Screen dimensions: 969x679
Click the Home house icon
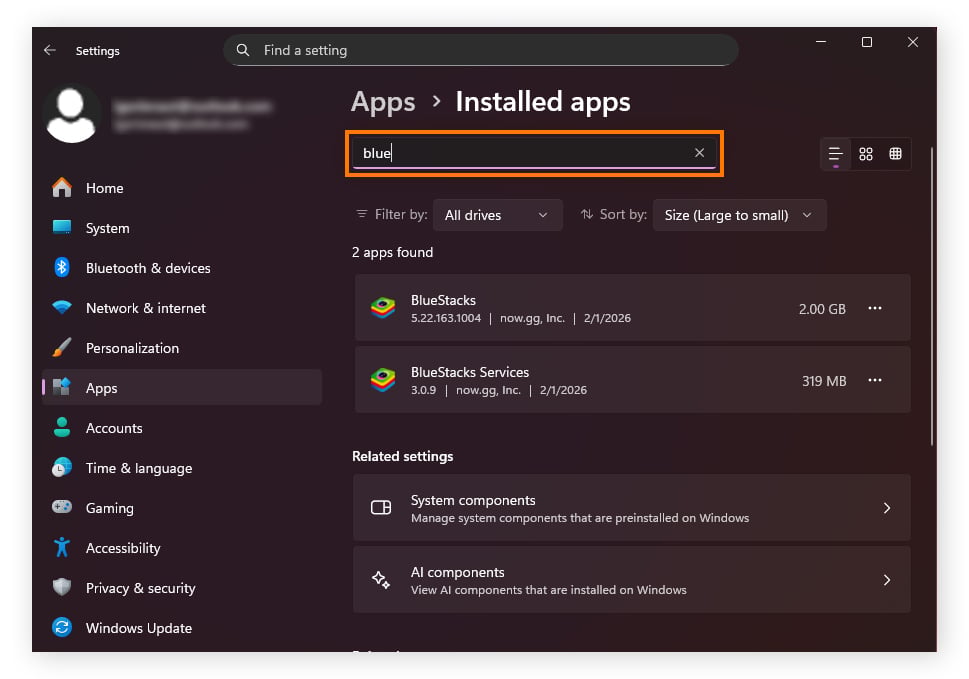(x=62, y=187)
